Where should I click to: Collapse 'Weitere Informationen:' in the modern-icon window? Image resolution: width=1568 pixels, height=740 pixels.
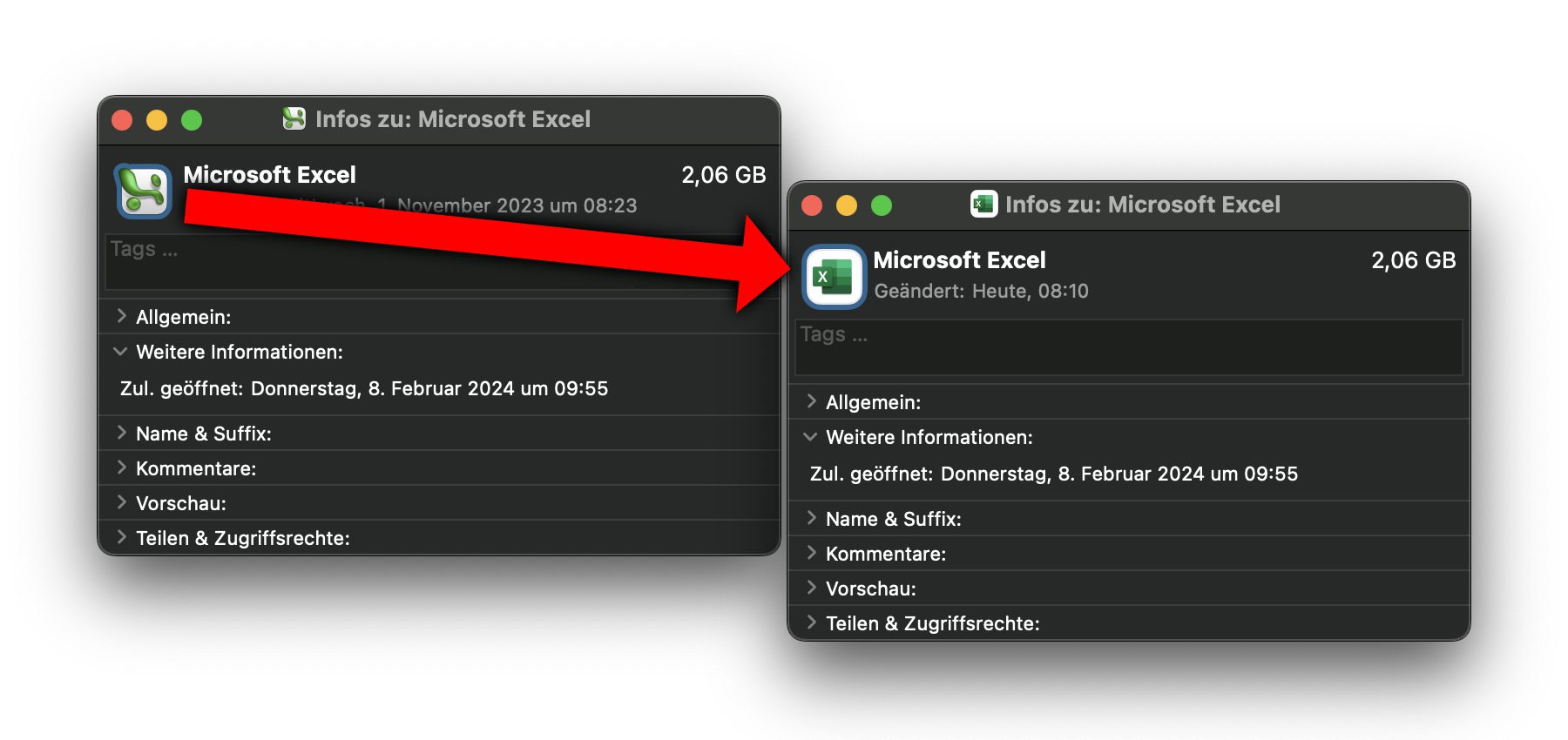pos(811,437)
